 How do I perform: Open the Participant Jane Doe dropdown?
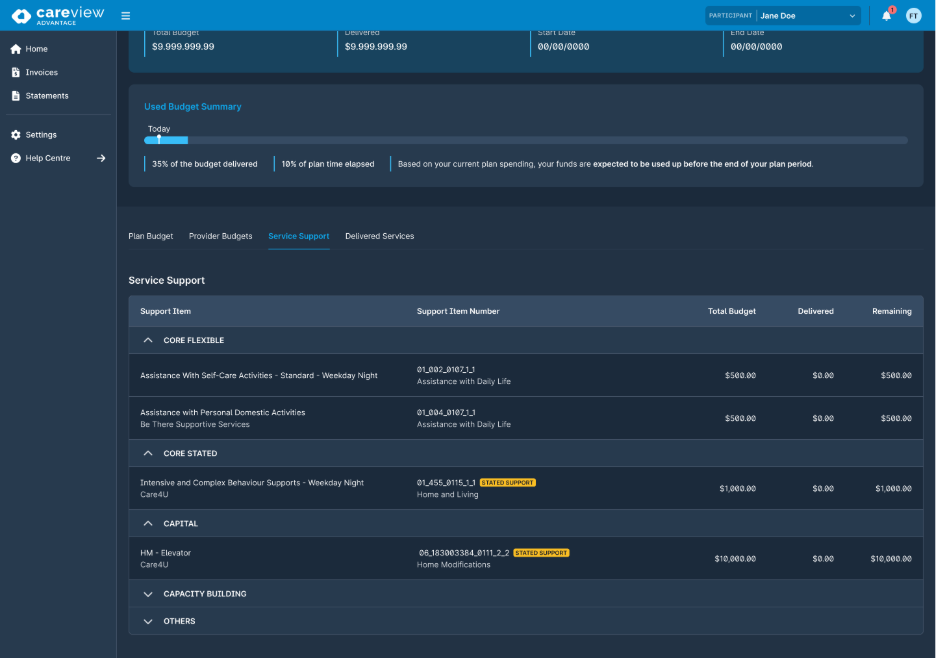807,16
